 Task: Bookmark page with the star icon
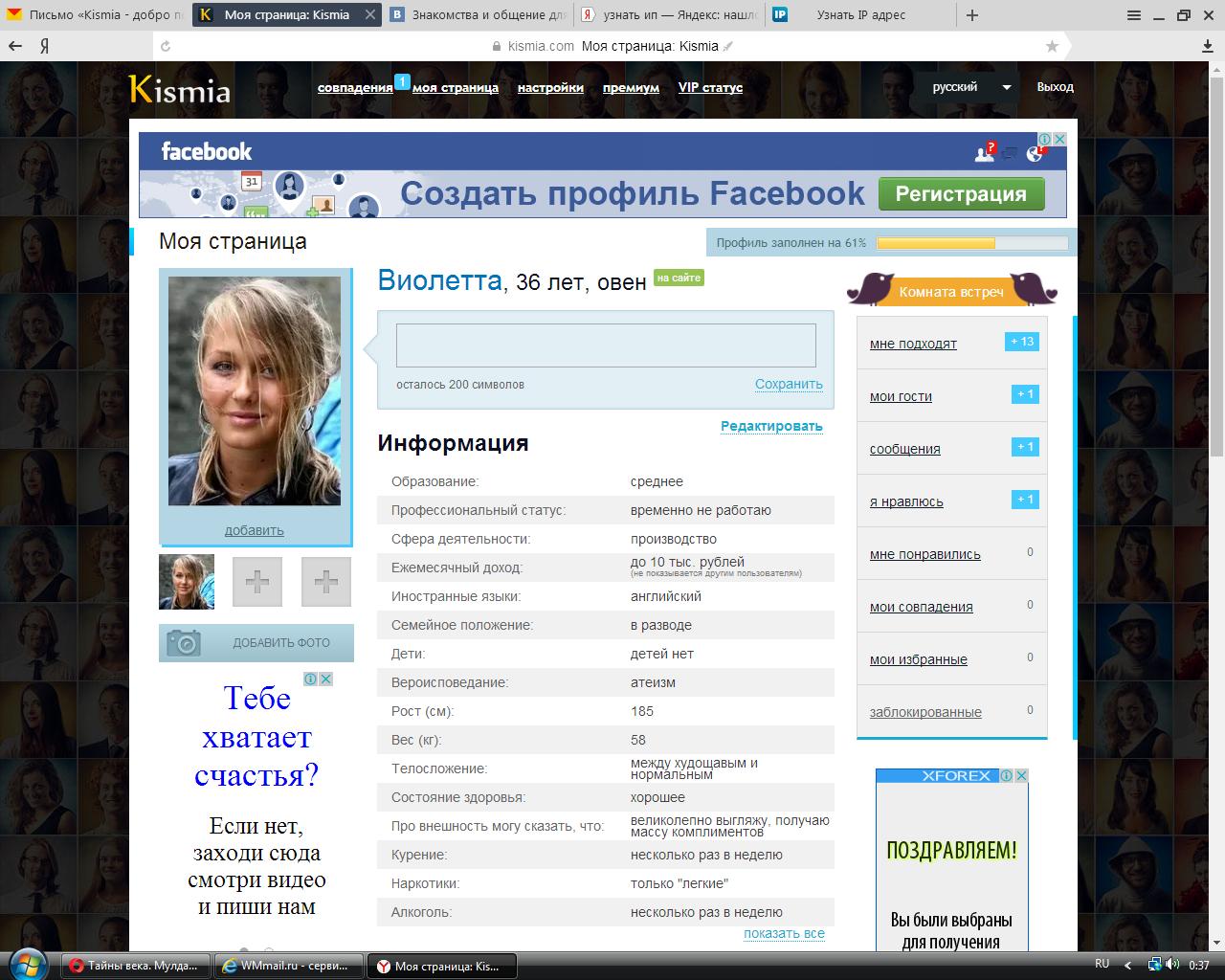pyautogui.click(x=1053, y=46)
